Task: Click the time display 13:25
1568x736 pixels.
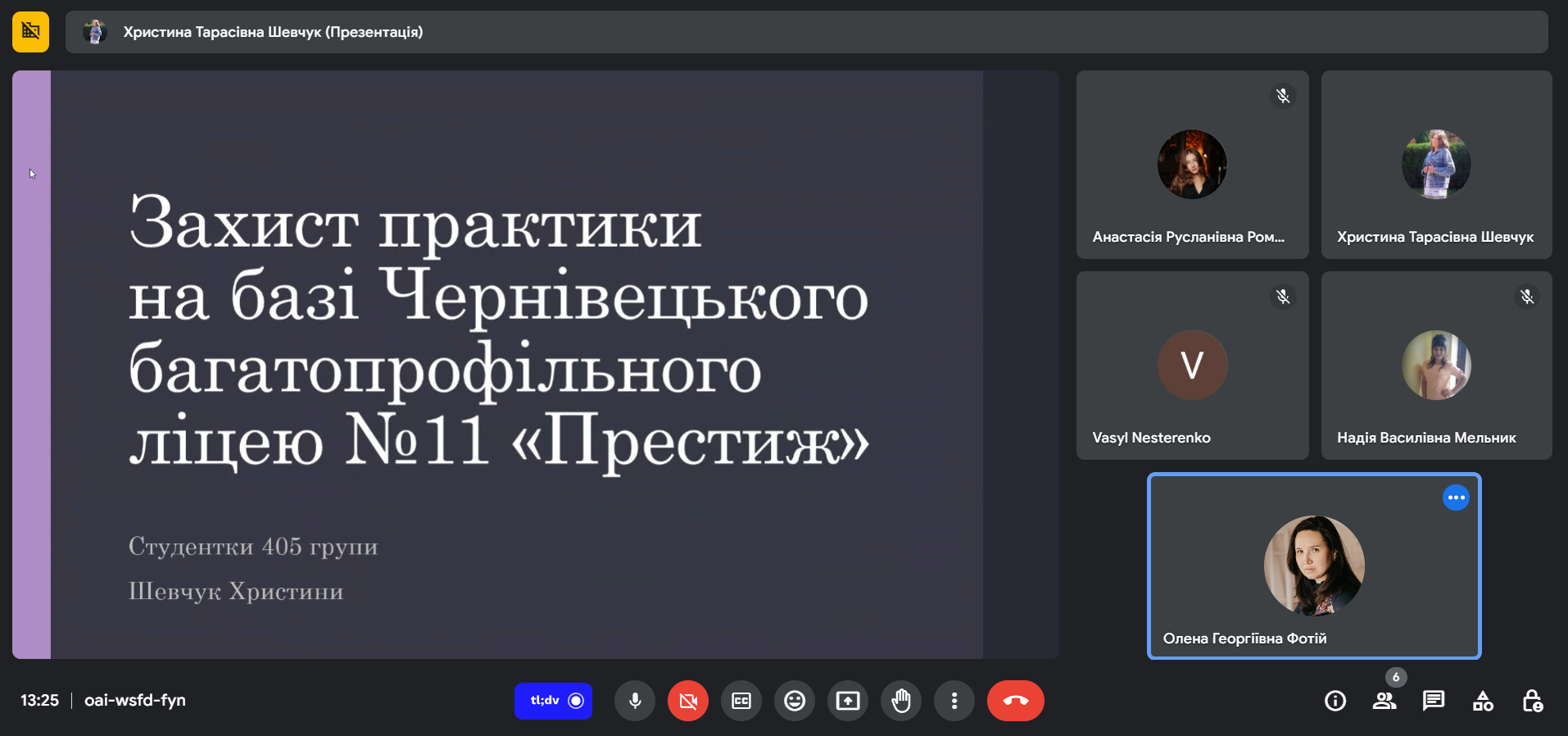Action: pyautogui.click(x=39, y=701)
